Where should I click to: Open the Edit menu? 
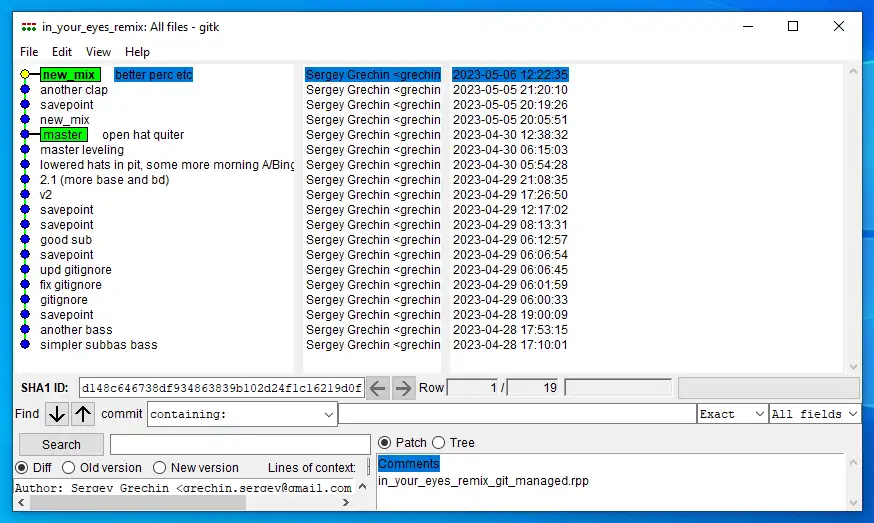[62, 52]
